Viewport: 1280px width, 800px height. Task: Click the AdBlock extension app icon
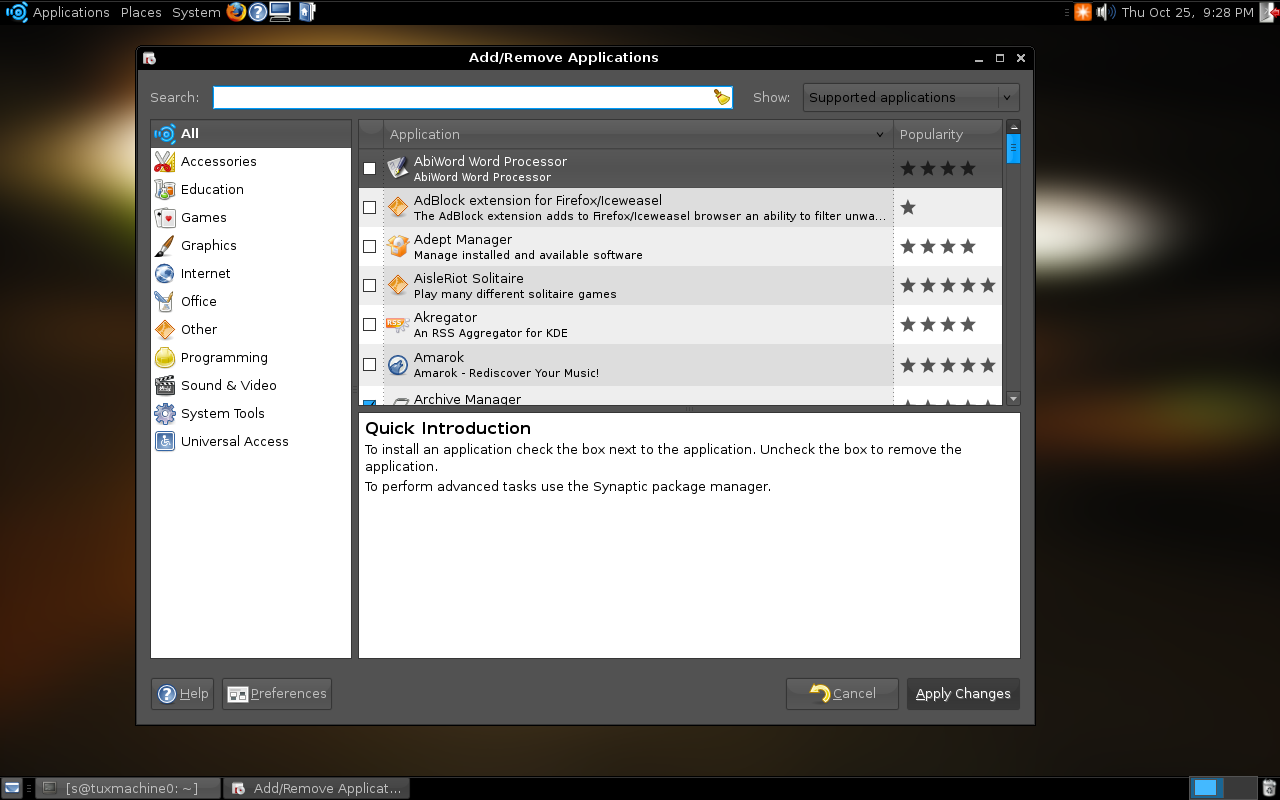pos(398,207)
